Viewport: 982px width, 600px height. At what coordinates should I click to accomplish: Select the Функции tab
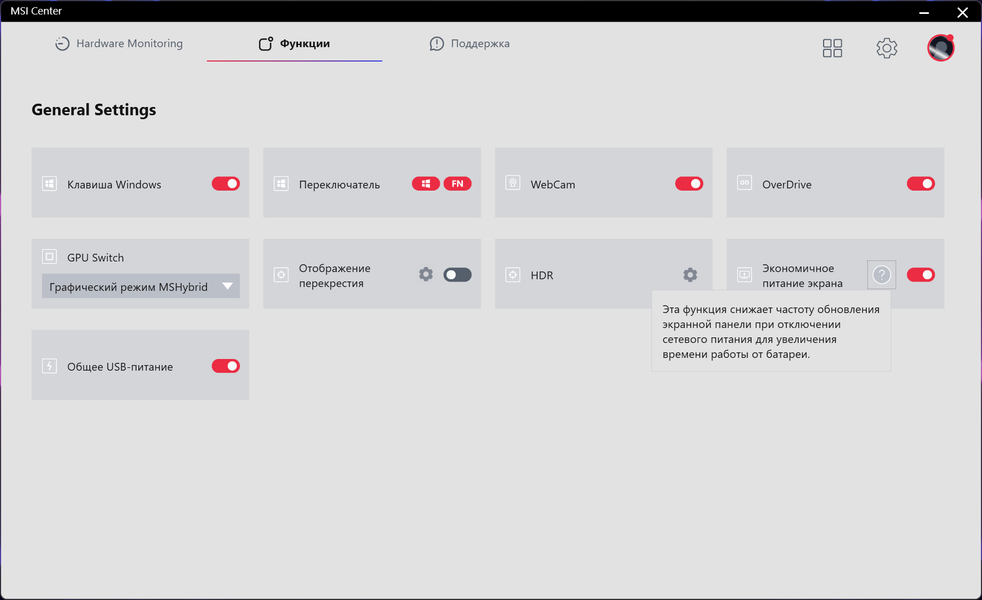point(294,43)
